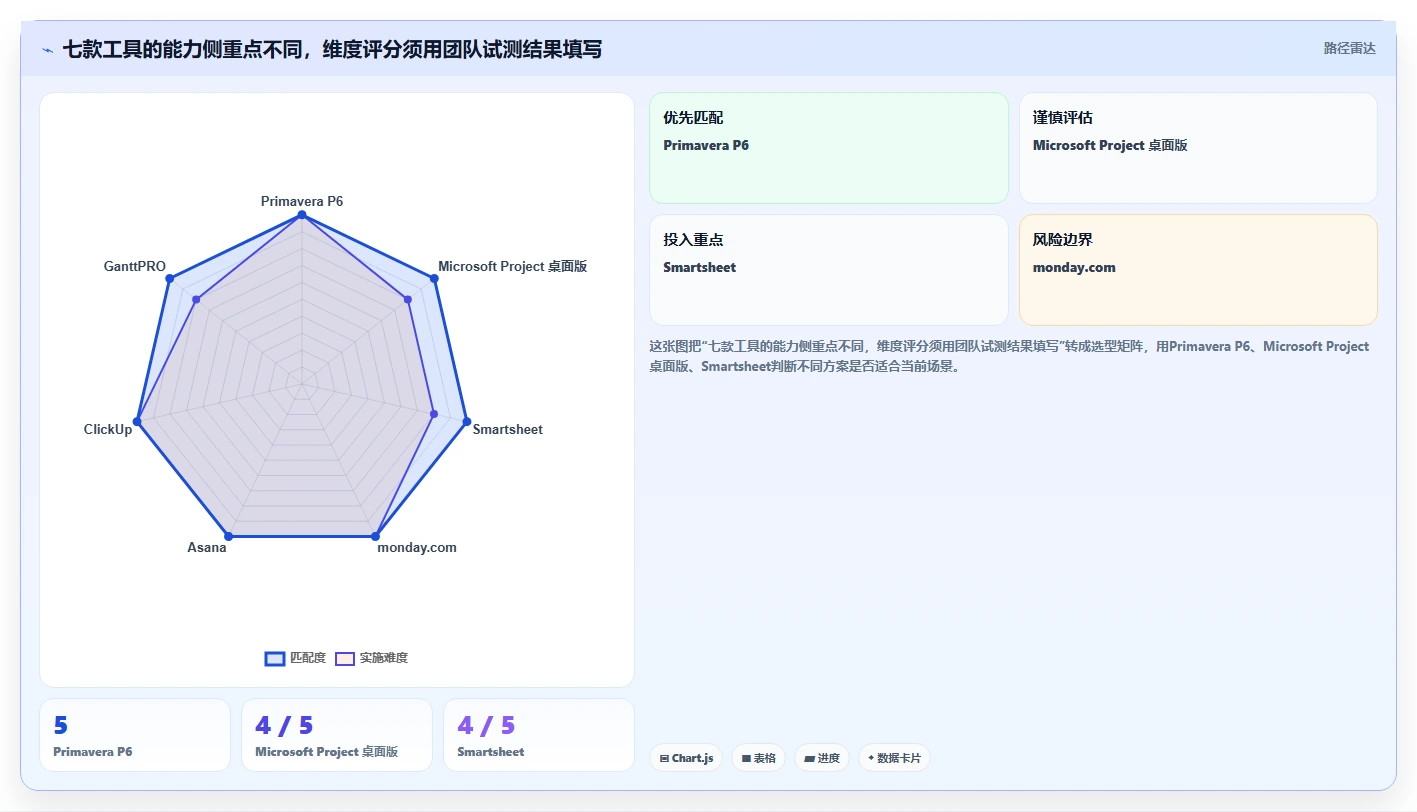
Task: Click the 进度 tag
Action: [x=822, y=758]
